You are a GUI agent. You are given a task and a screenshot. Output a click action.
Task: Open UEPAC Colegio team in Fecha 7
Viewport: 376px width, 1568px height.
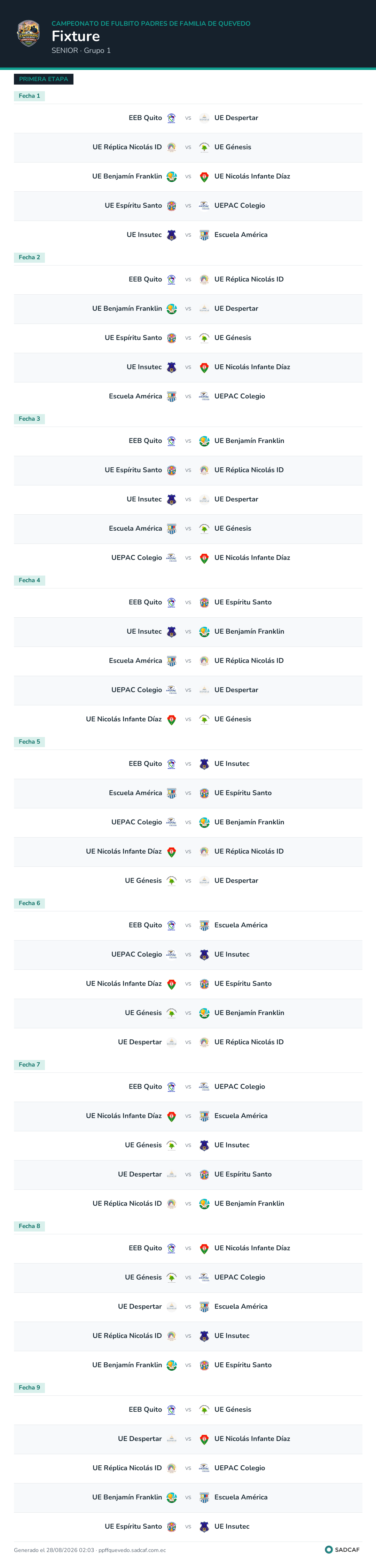click(x=240, y=1086)
